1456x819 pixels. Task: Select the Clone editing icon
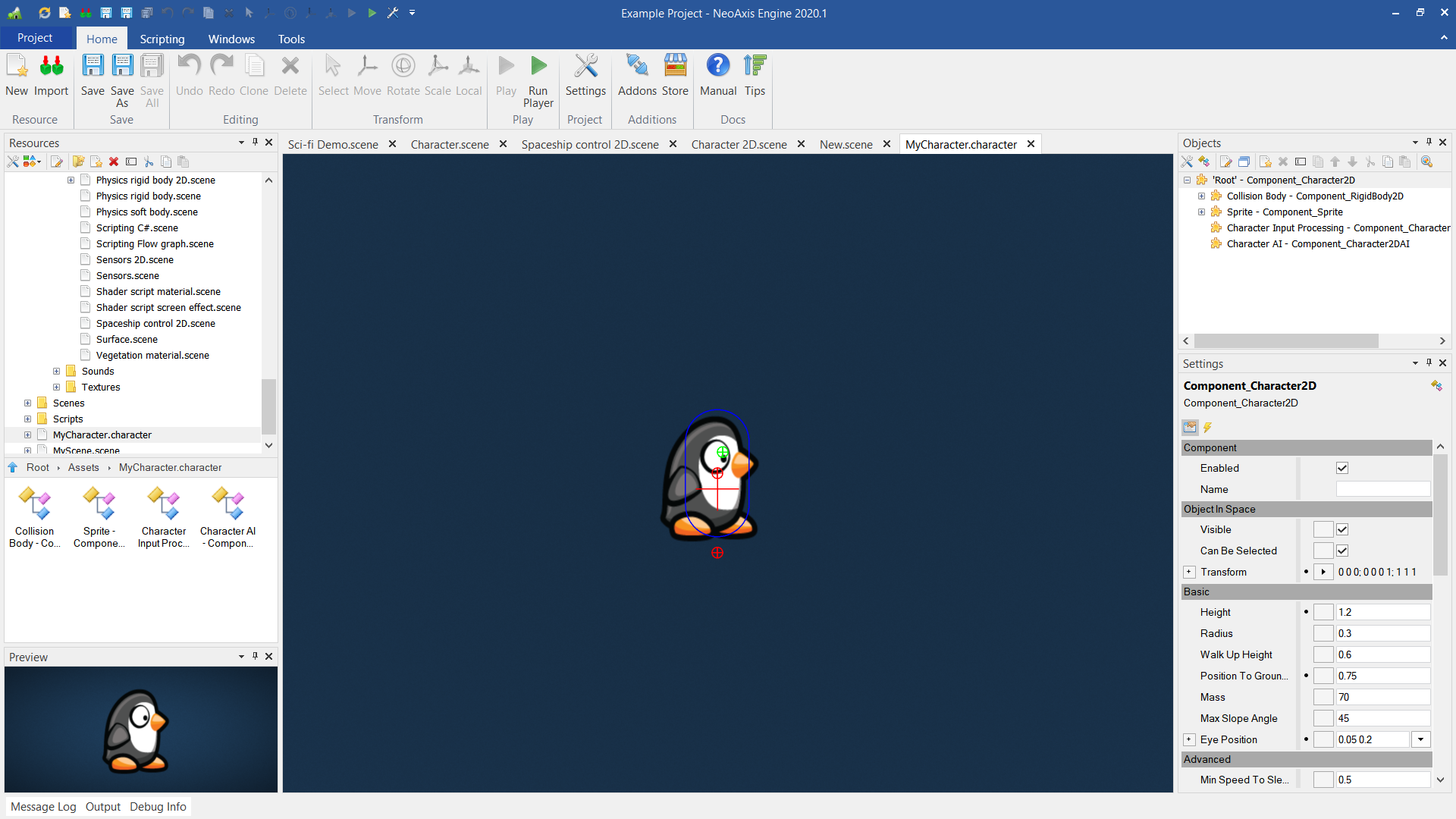click(253, 72)
